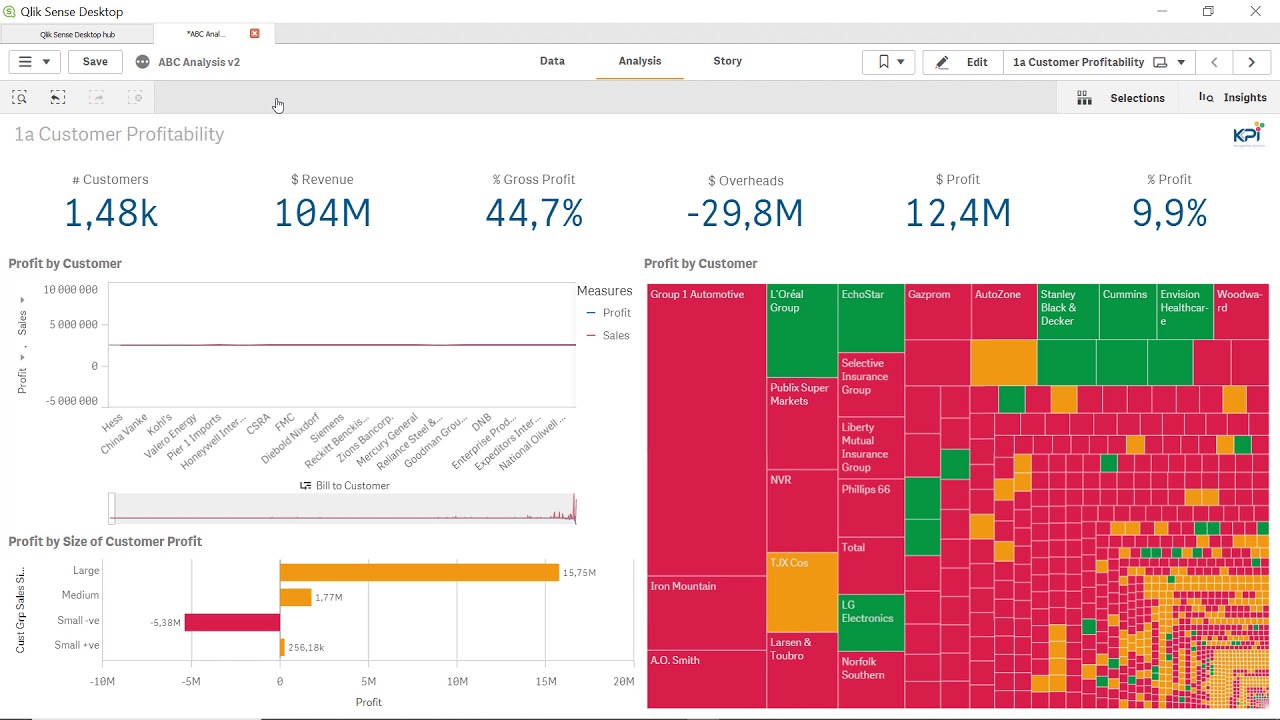
Task: Click the Hess axis label
Action: point(112,423)
